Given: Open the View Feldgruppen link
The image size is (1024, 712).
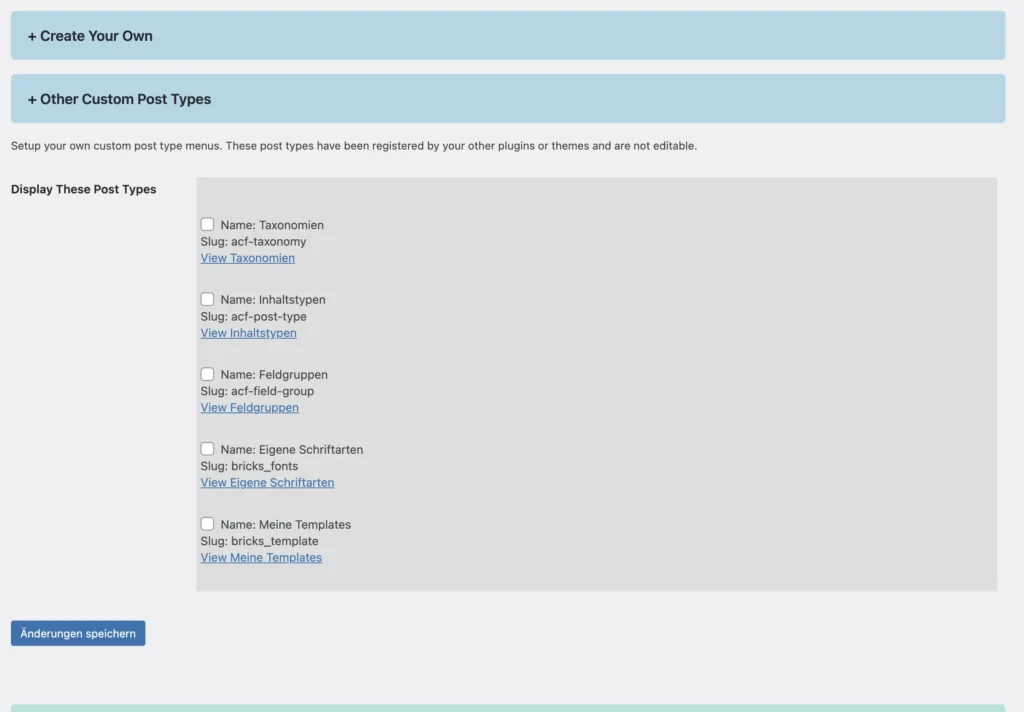Looking at the screenshot, I should tap(249, 407).
